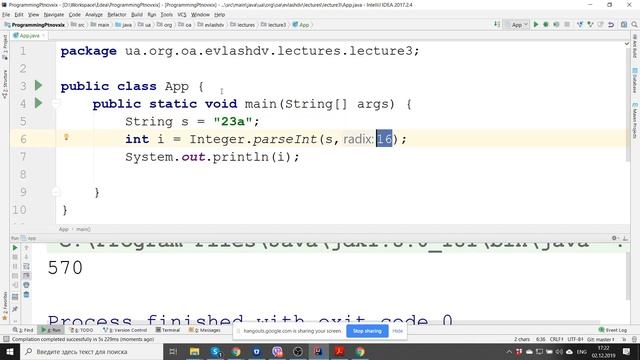This screenshot has width=640, height=360.
Task: Open the File menu
Action: 6,15
